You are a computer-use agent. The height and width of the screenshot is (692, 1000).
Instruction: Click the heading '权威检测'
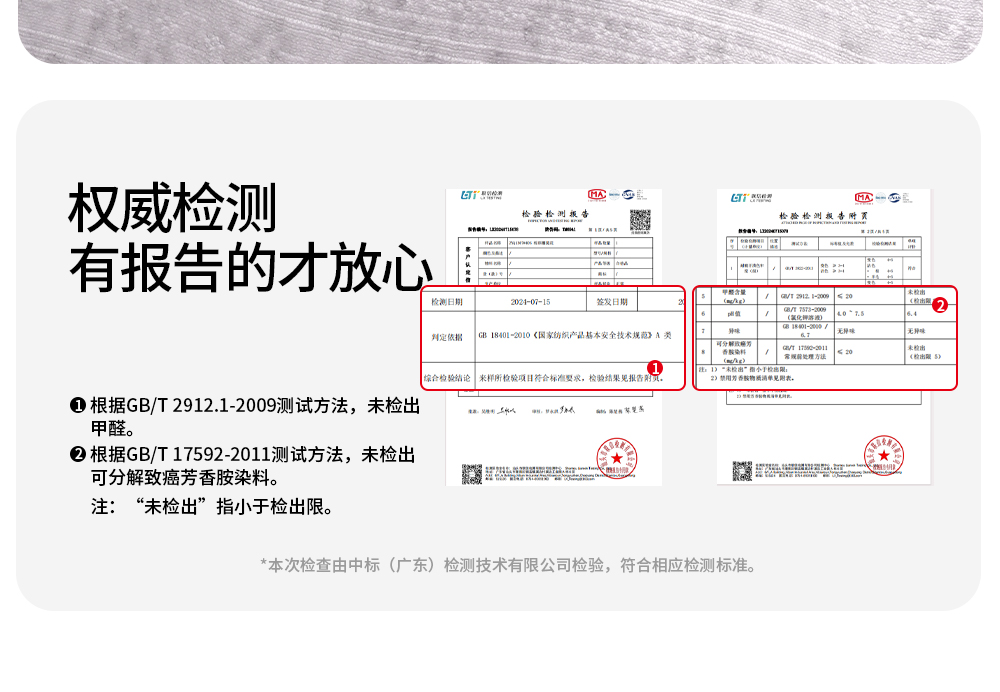tap(172, 209)
